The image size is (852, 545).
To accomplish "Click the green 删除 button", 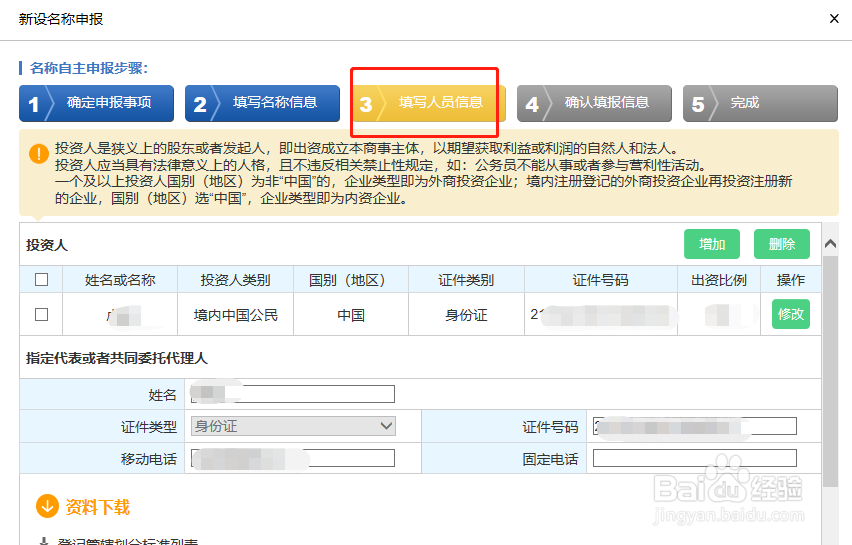I will (782, 244).
